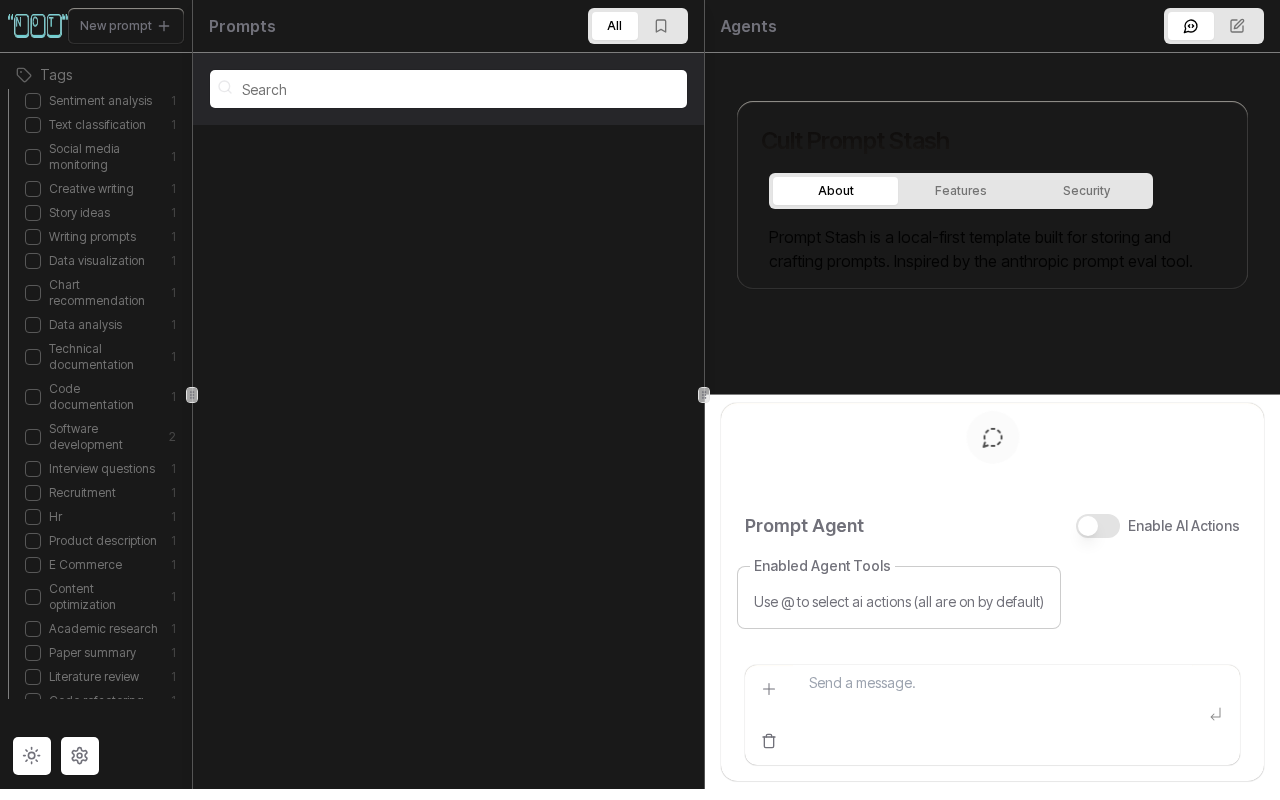Click the New prompt button

tap(126, 26)
